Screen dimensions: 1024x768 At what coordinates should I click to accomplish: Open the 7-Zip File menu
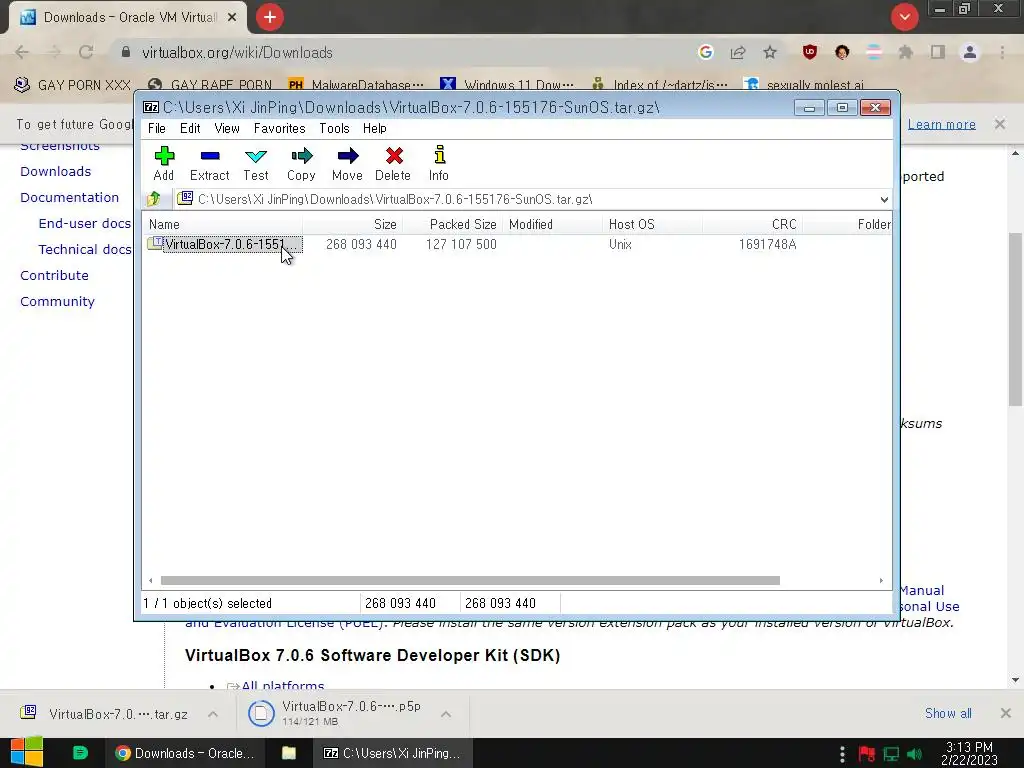(x=157, y=129)
